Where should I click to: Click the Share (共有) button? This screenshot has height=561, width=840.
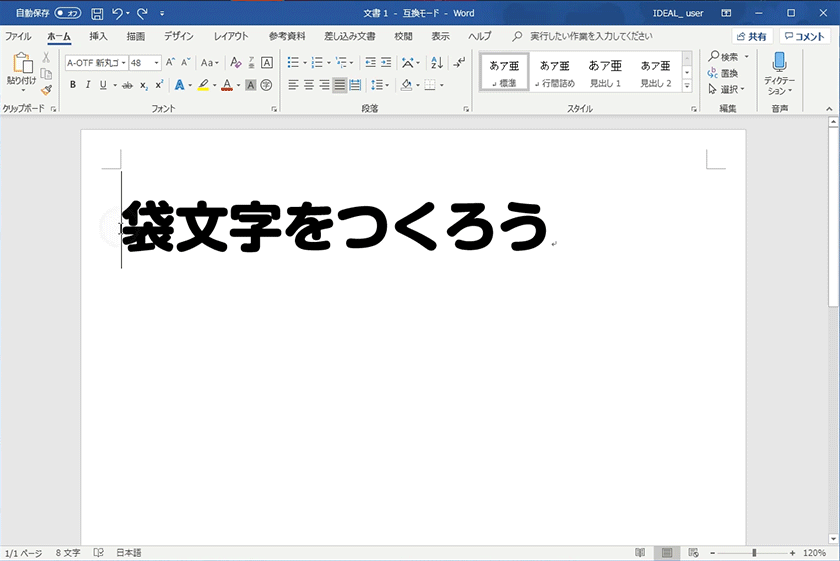pos(752,36)
